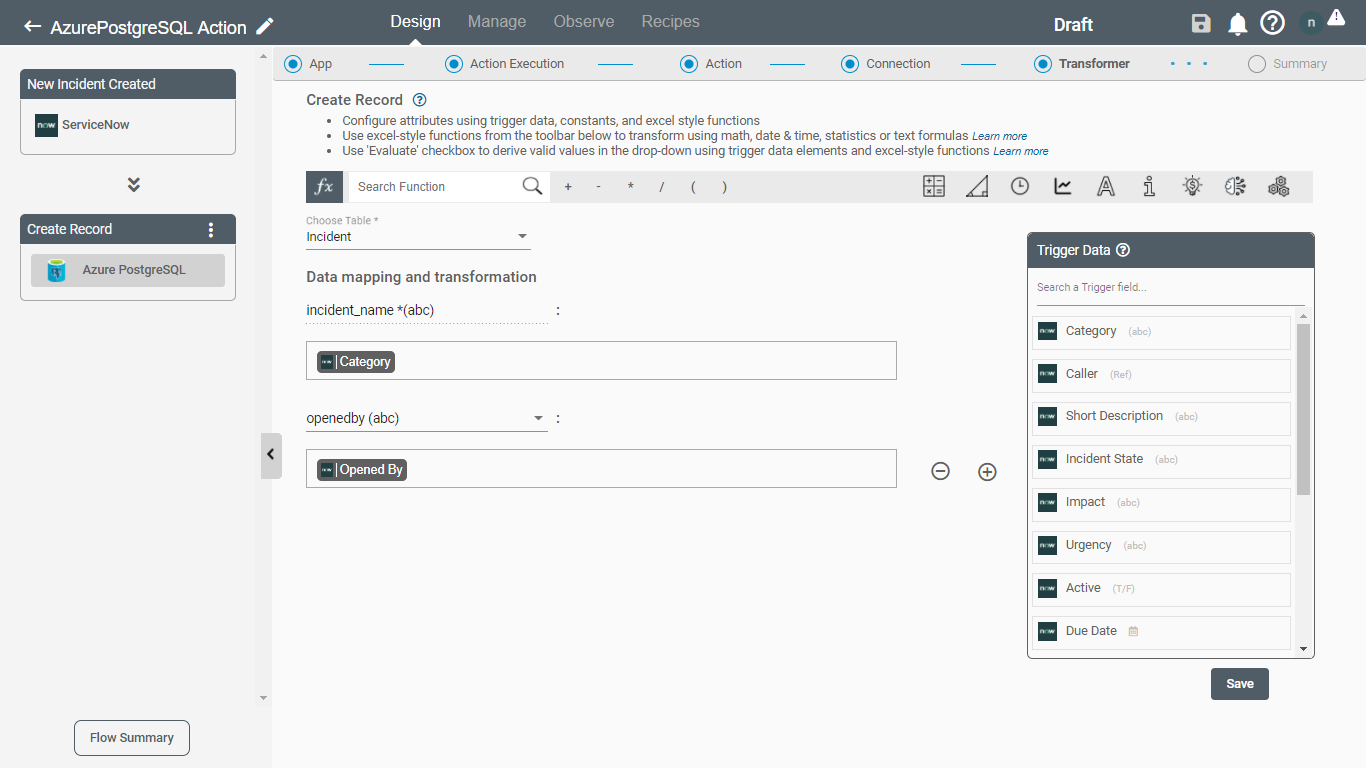Click the openedby value field containing Opened By

click(x=601, y=469)
